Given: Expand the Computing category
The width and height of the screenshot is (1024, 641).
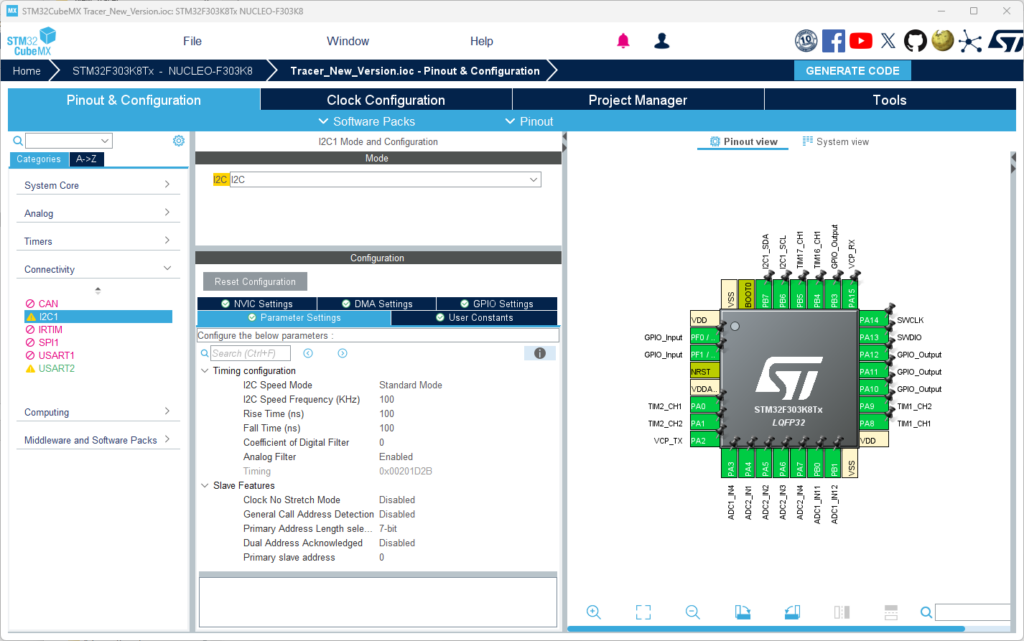Looking at the screenshot, I should [97, 412].
